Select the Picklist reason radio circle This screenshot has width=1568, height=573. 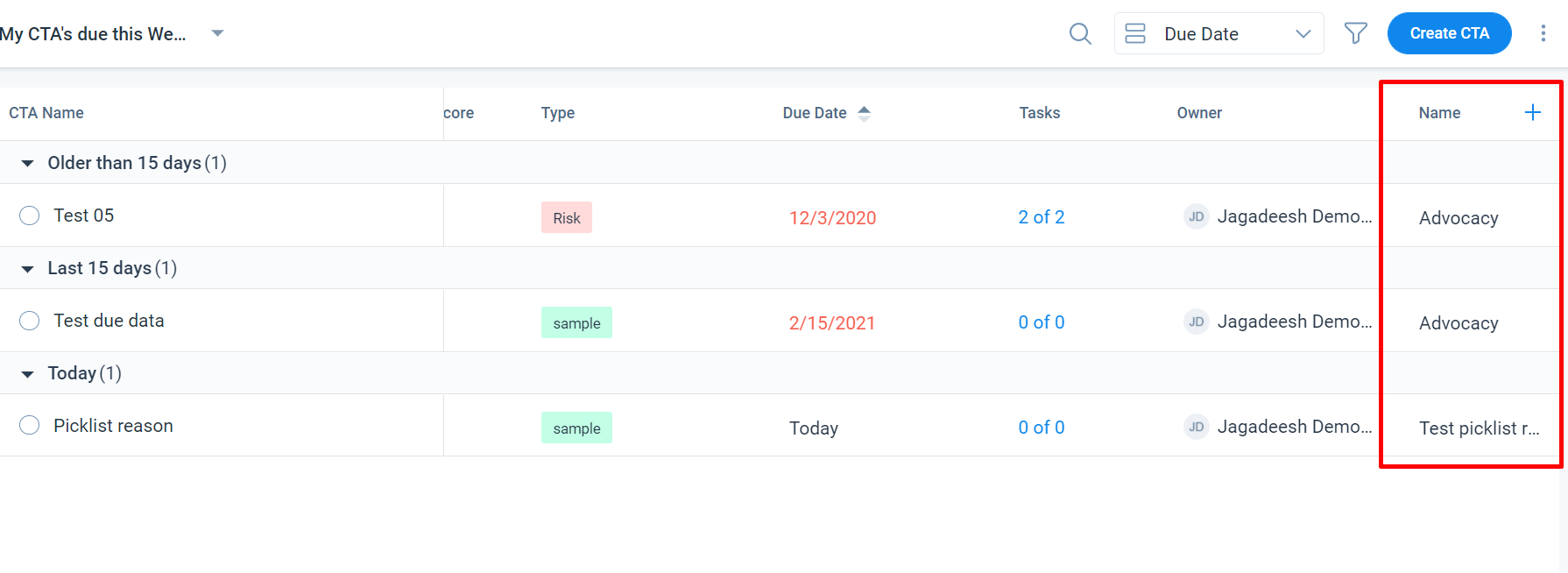(30, 425)
